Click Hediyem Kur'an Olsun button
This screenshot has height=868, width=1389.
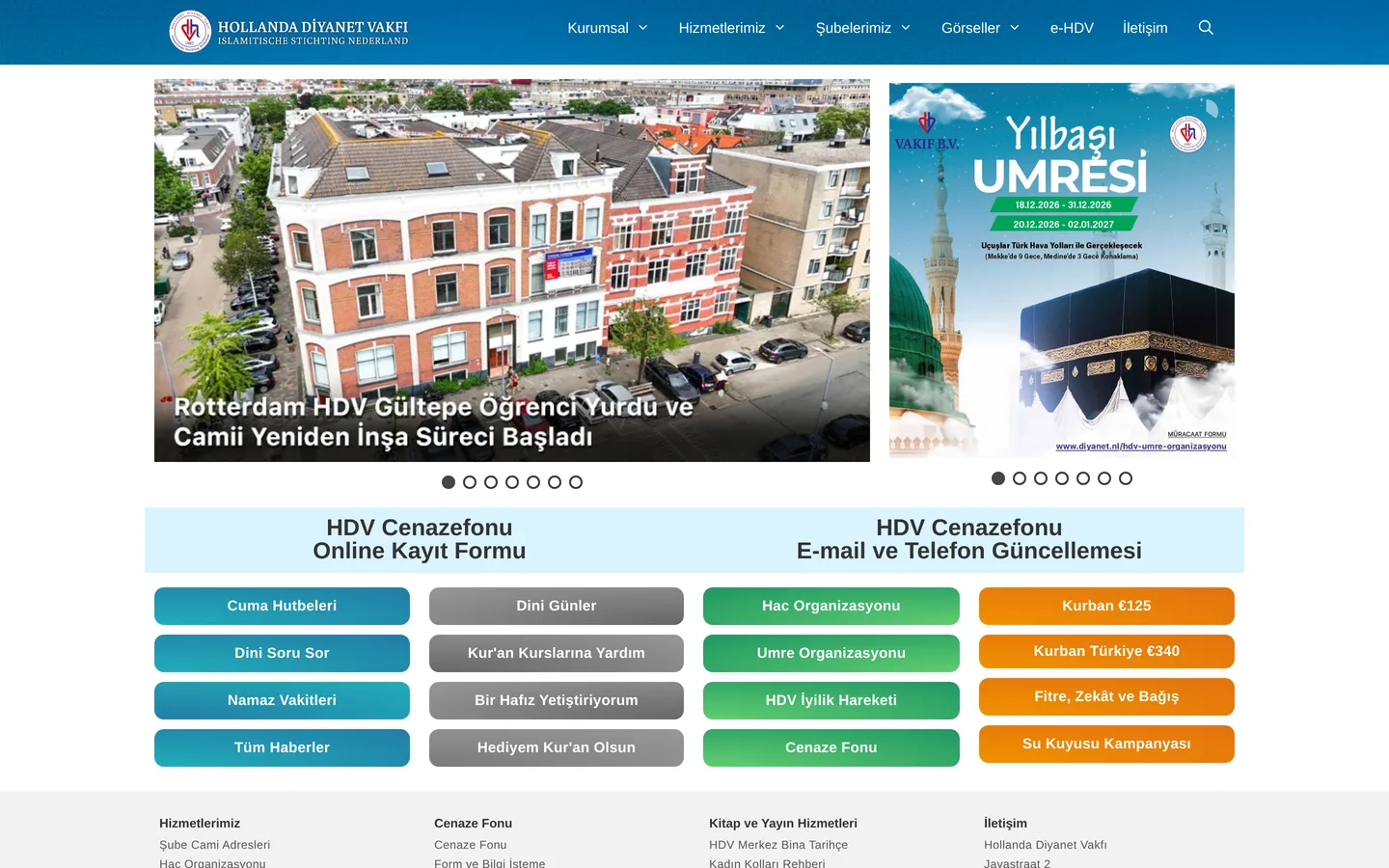click(x=557, y=747)
